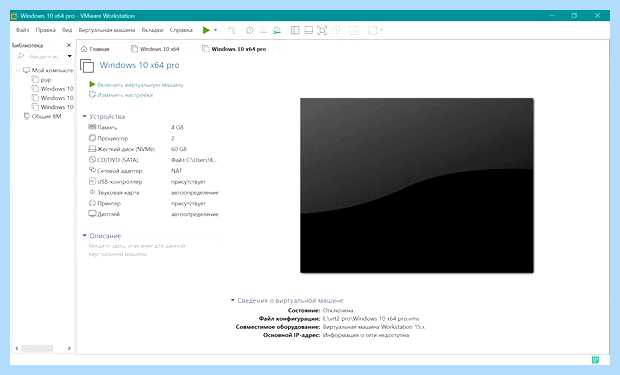The width and height of the screenshot is (620, 375).
Task: Open the Виртуальная машина menu
Action: coord(107,30)
